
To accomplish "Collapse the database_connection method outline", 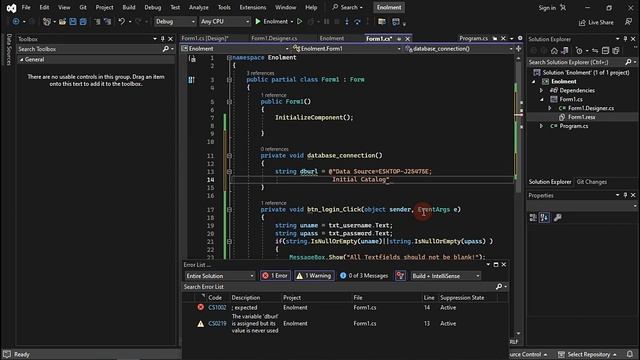I will pyautogui.click(x=229, y=156).
